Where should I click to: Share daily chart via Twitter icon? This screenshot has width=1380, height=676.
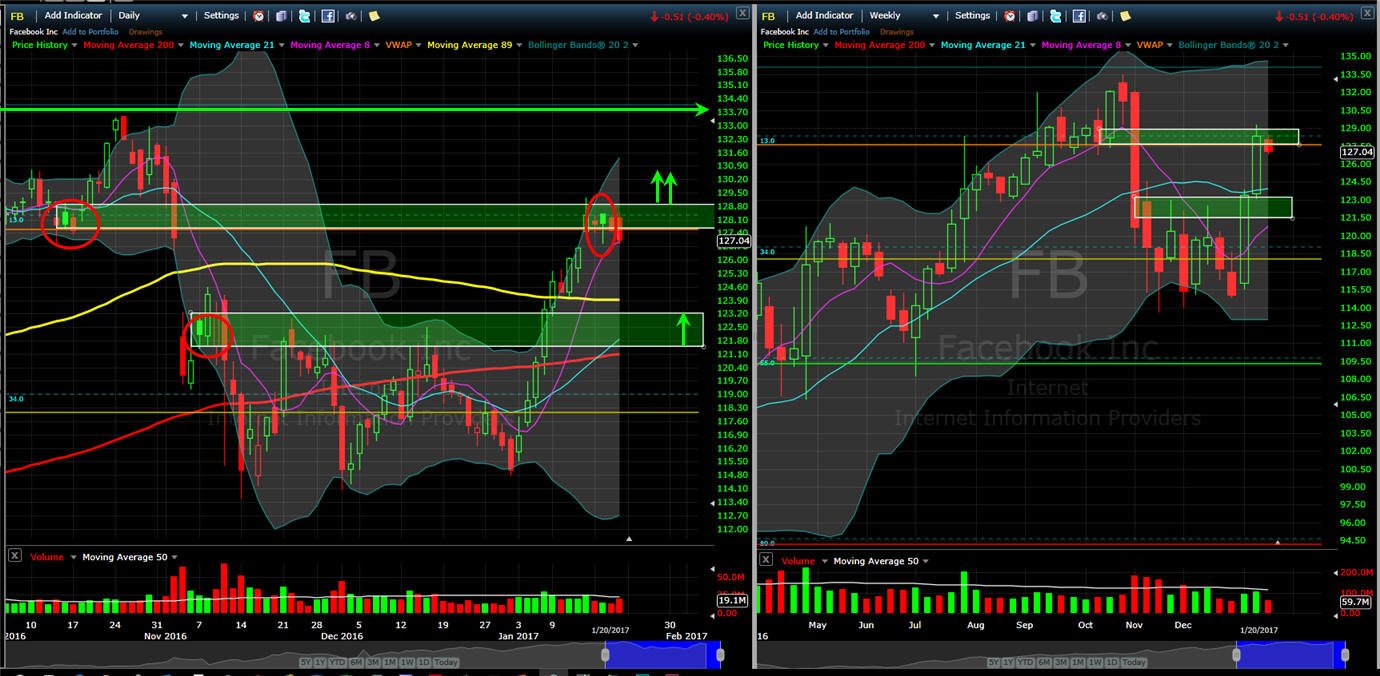pyautogui.click(x=304, y=16)
